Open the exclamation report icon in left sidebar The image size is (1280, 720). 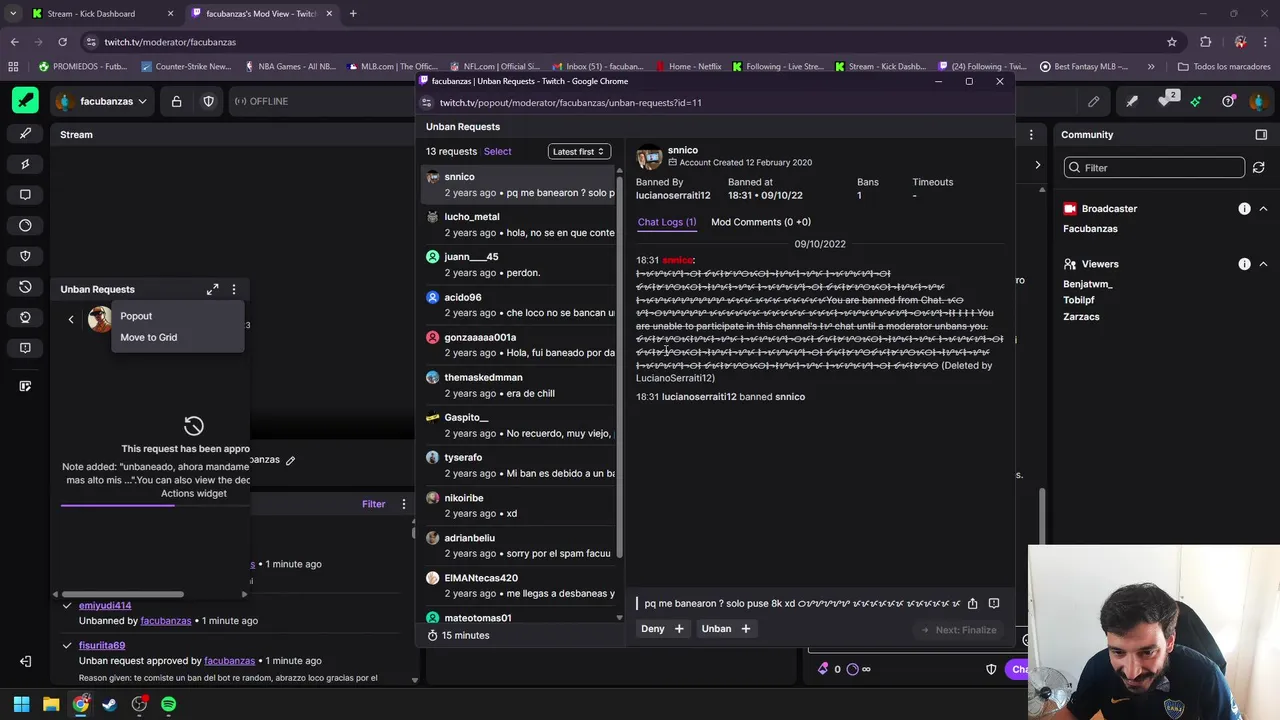click(x=25, y=348)
